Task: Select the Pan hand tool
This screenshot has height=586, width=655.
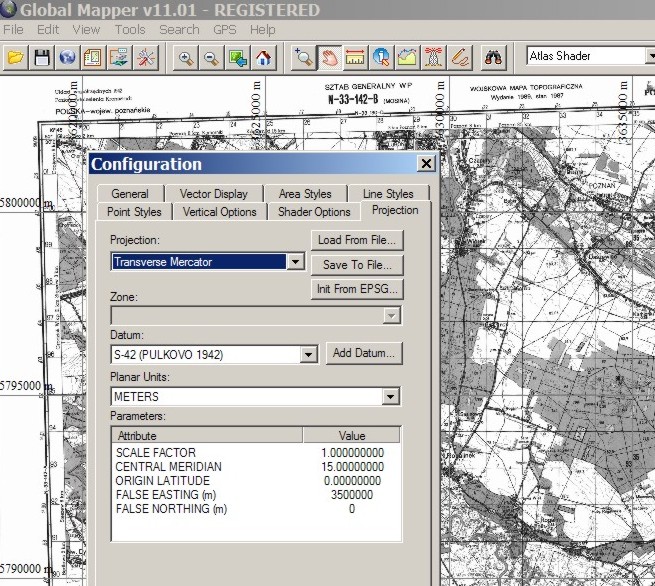Action: pyautogui.click(x=330, y=58)
